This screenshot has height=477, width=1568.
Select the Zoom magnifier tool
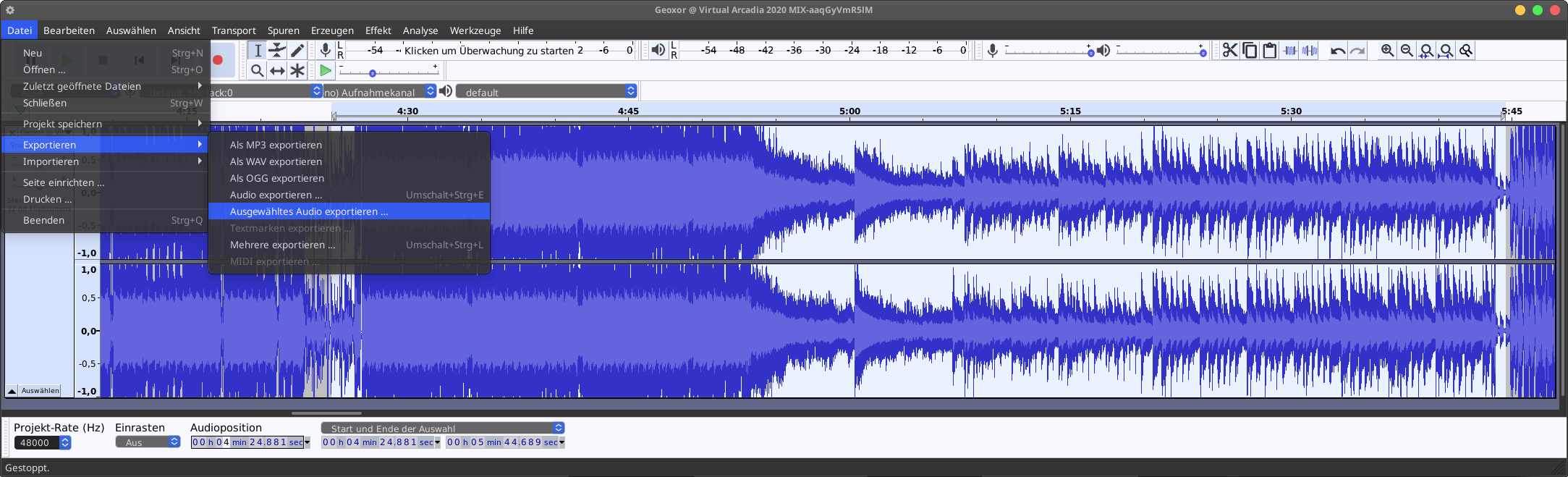258,70
